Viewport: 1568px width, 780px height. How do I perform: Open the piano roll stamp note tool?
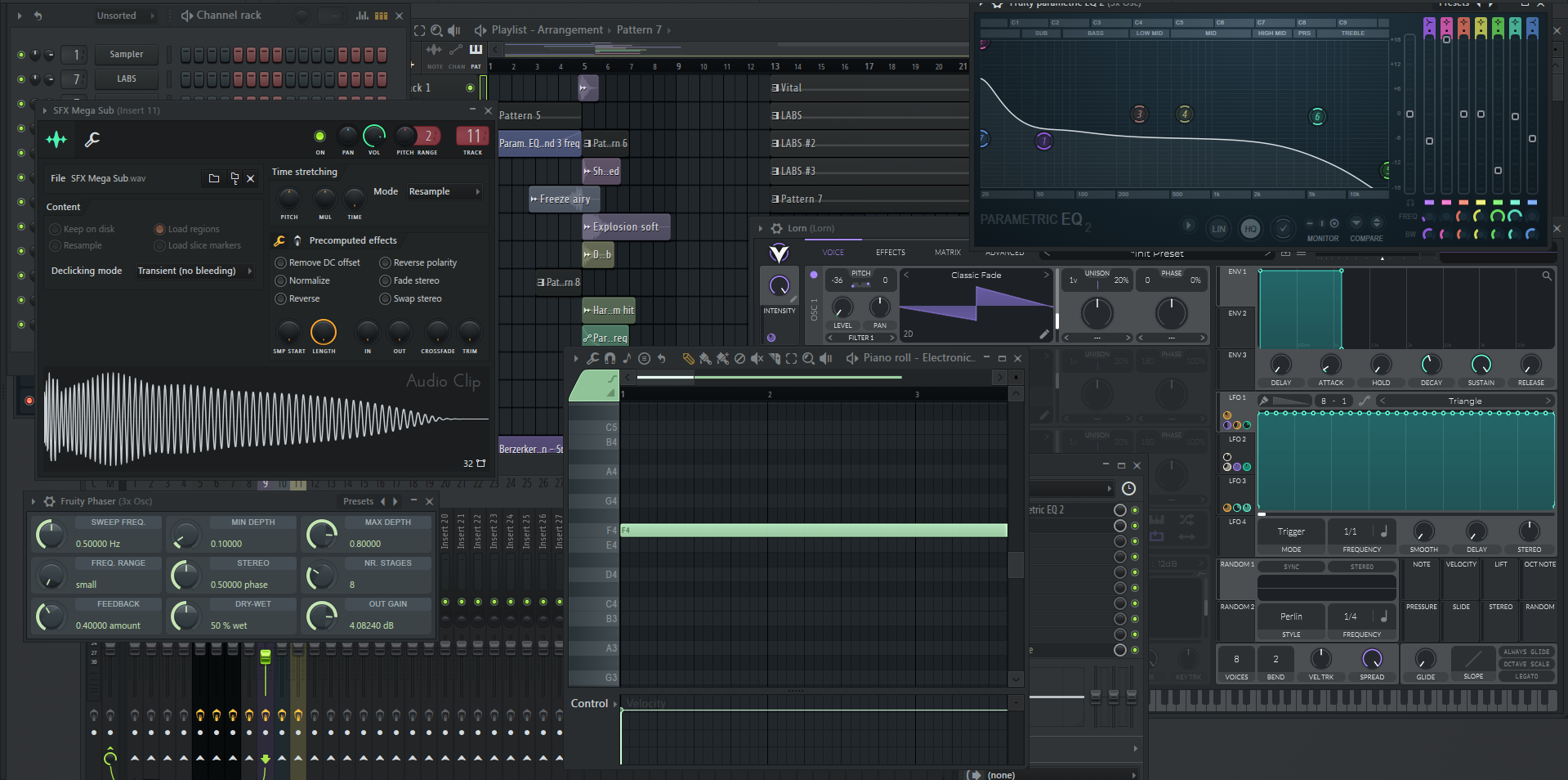(627, 358)
